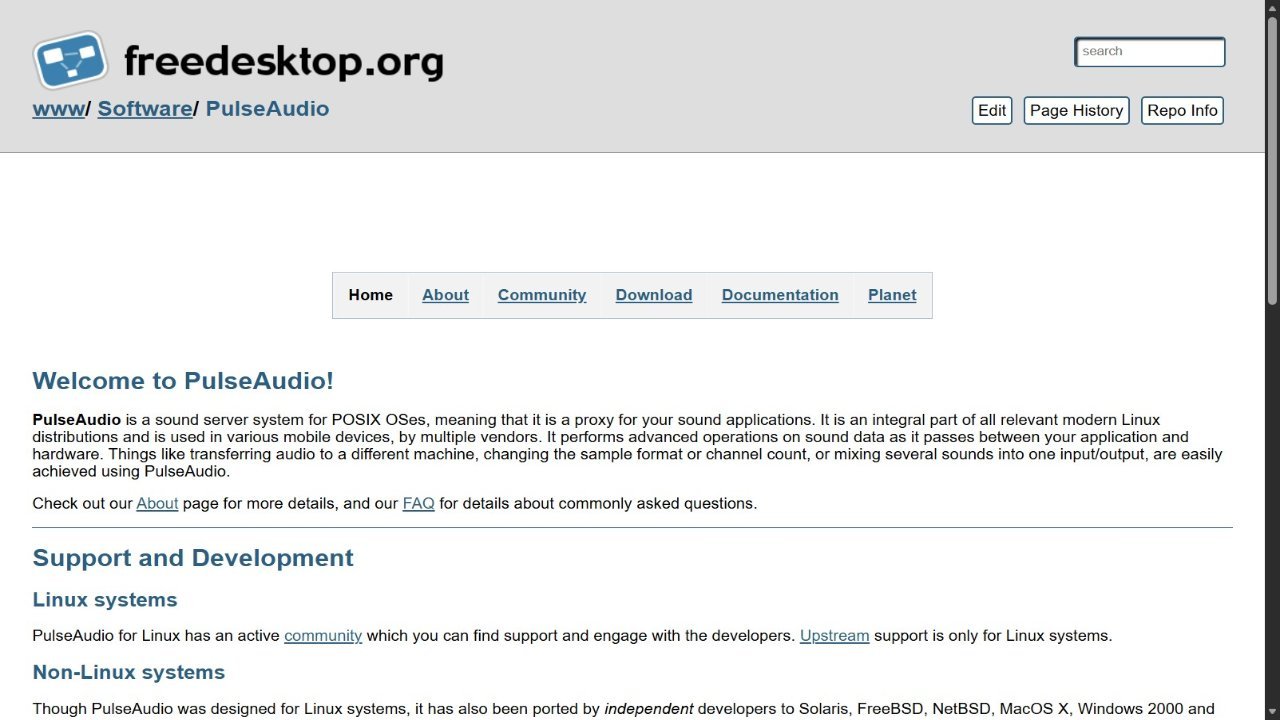Click the 'Non-Linux systems' subheading
The width and height of the screenshot is (1280, 720).
click(129, 672)
